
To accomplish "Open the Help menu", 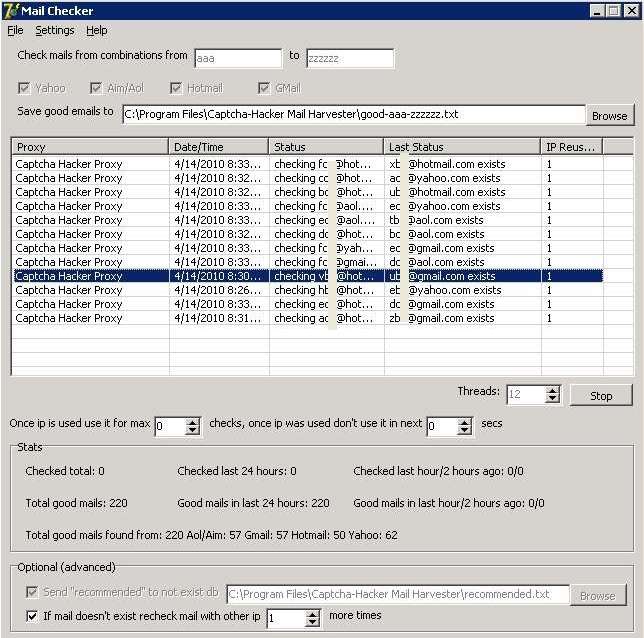I will coord(97,30).
